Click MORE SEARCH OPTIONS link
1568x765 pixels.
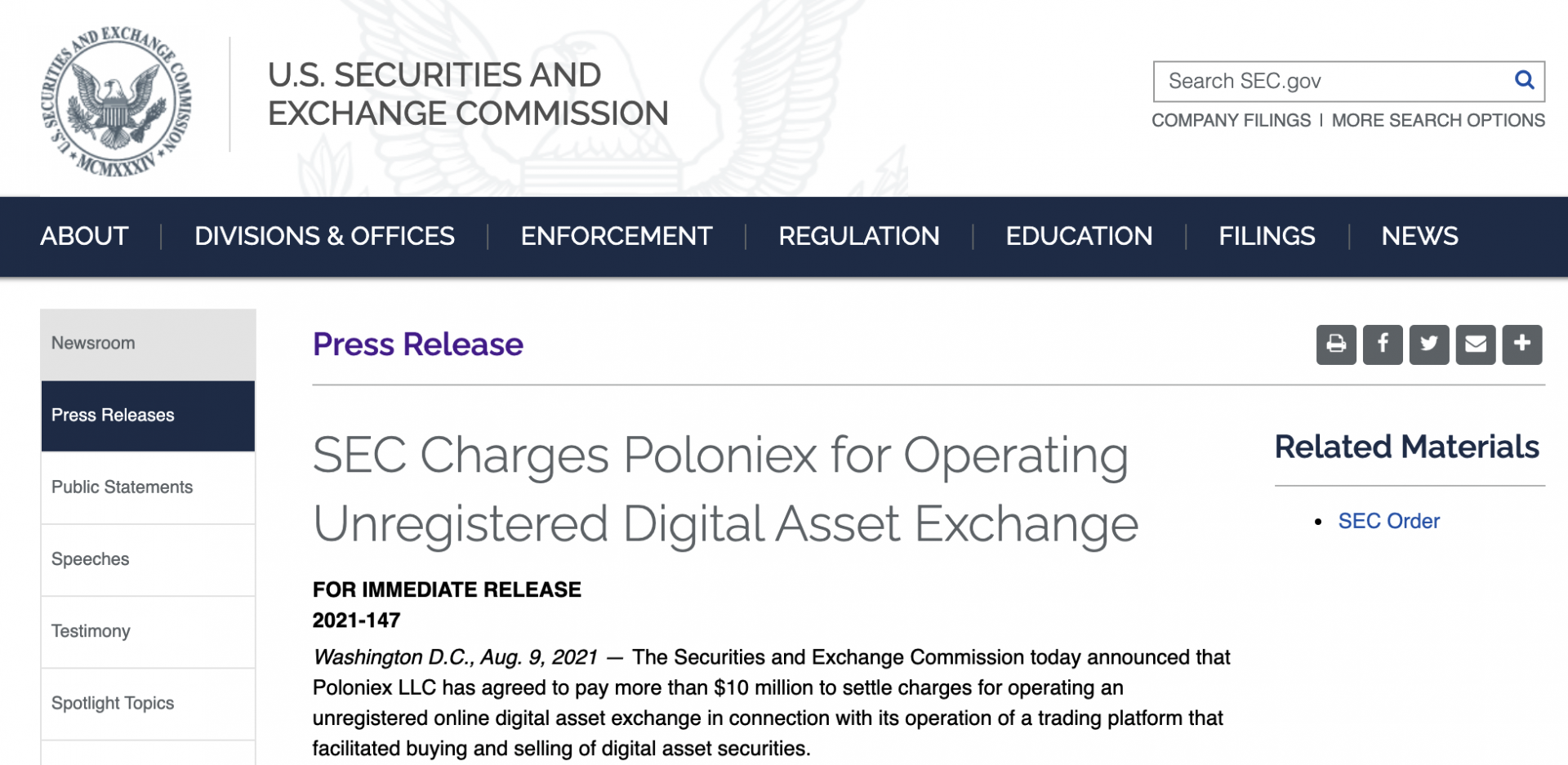tap(1438, 121)
